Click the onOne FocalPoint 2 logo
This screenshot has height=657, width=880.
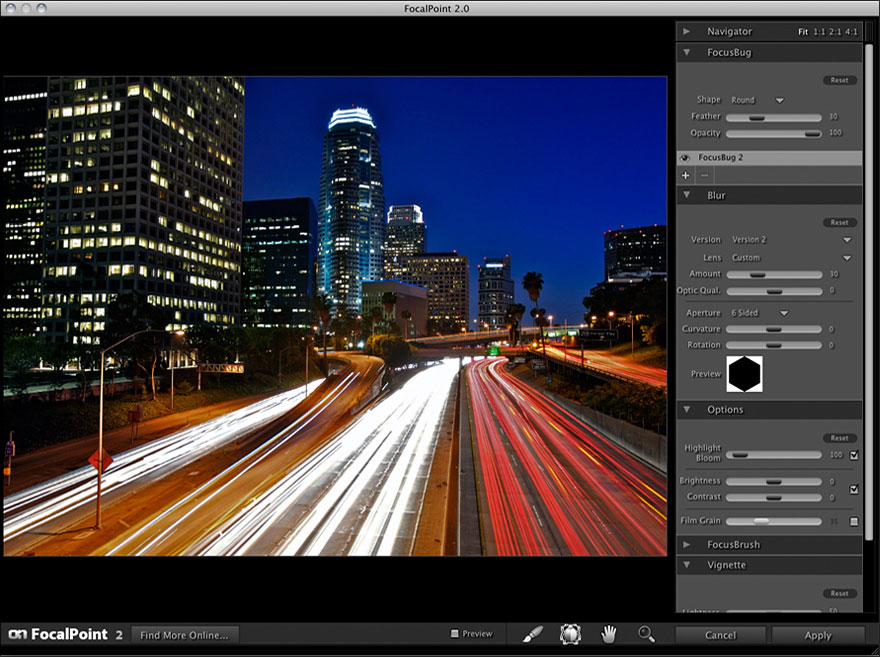[x=65, y=635]
